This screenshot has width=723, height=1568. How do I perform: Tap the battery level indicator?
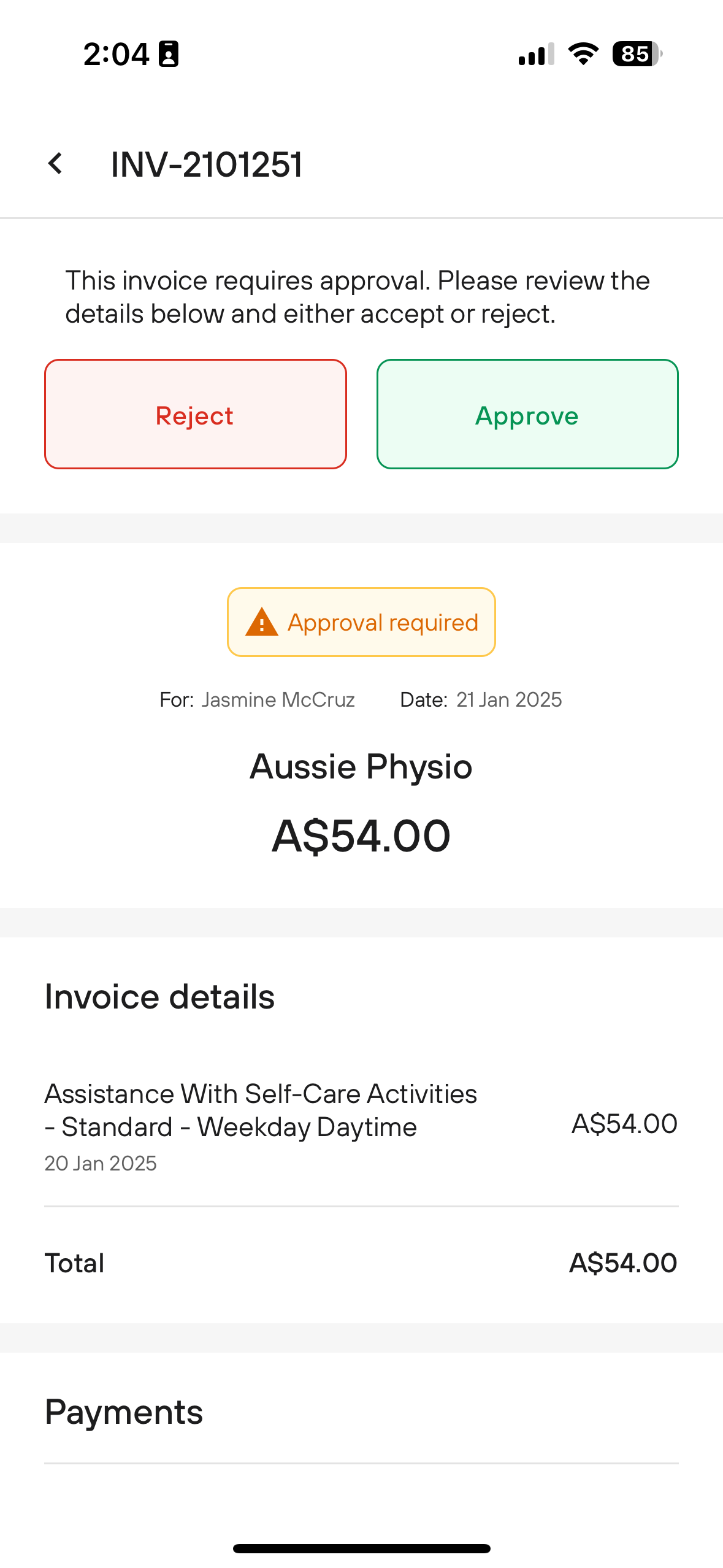(x=637, y=54)
